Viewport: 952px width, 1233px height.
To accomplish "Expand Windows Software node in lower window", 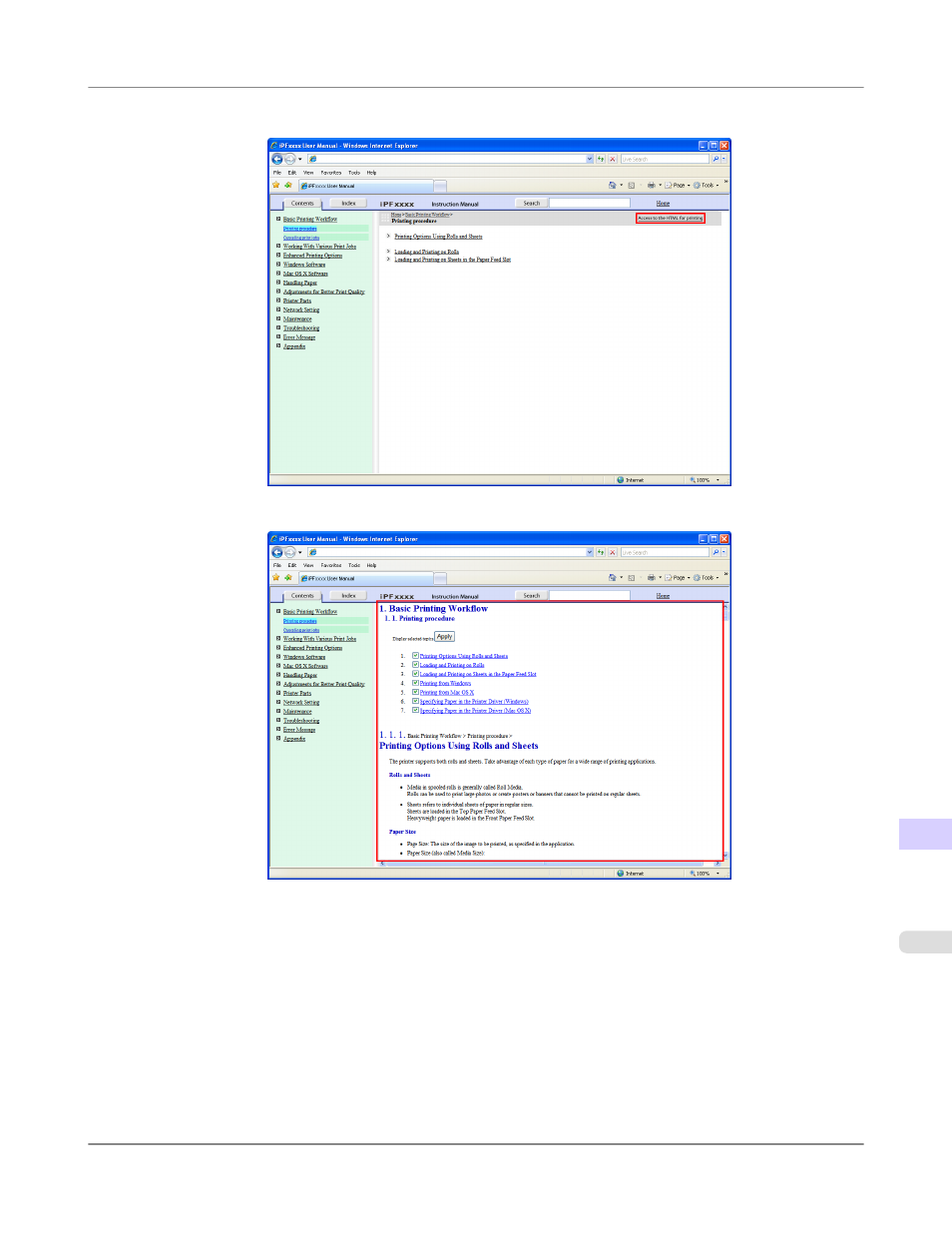I will point(278,657).
